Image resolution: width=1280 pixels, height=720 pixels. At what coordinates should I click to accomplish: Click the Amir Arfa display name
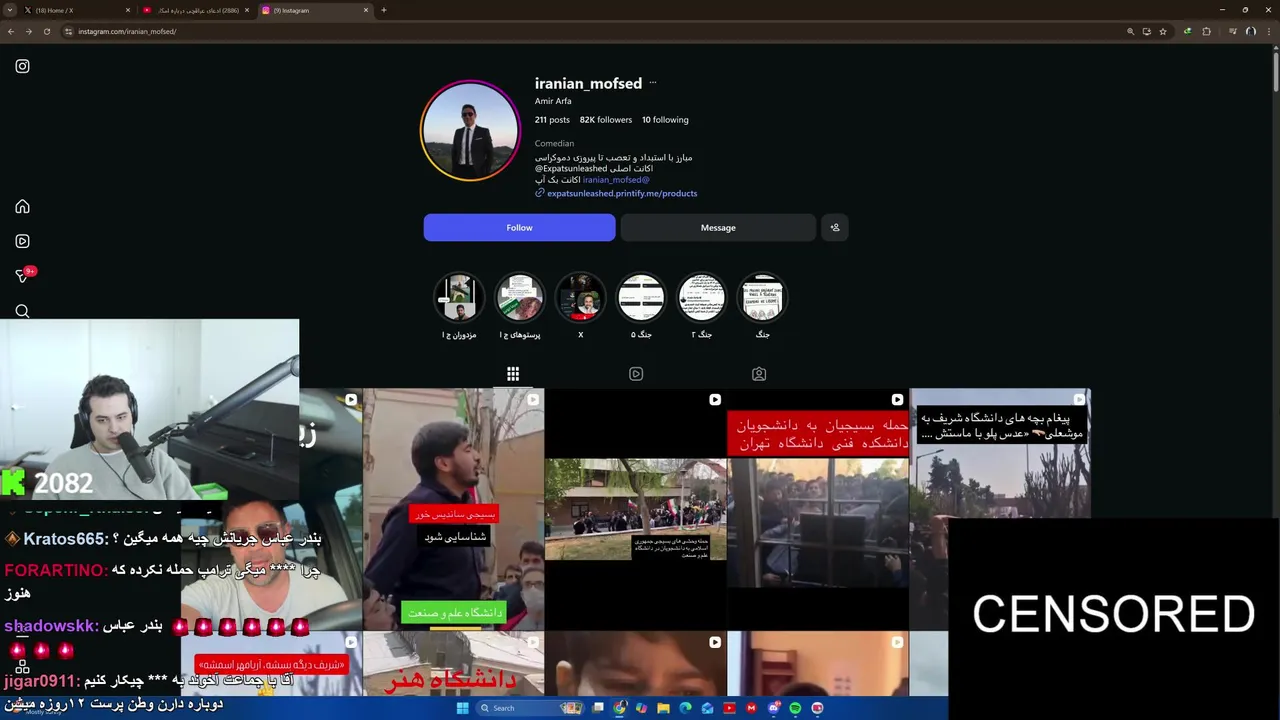point(553,101)
